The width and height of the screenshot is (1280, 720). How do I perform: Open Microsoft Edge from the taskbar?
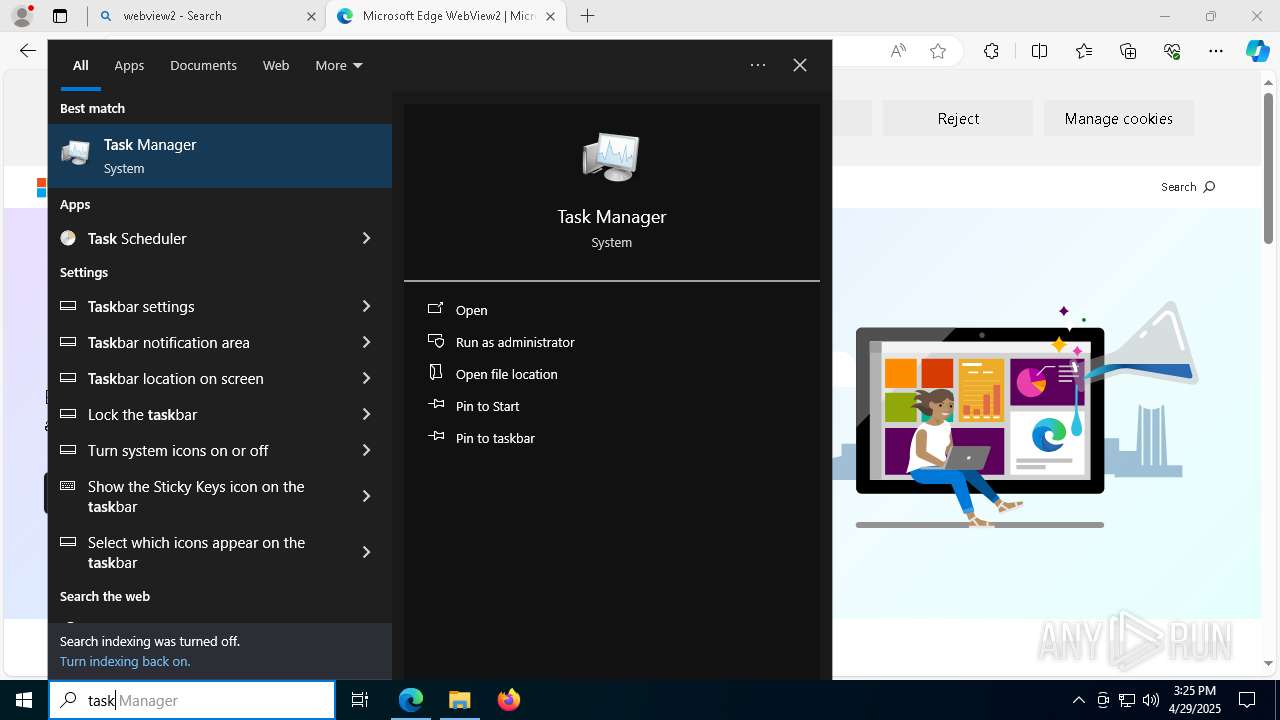411,700
